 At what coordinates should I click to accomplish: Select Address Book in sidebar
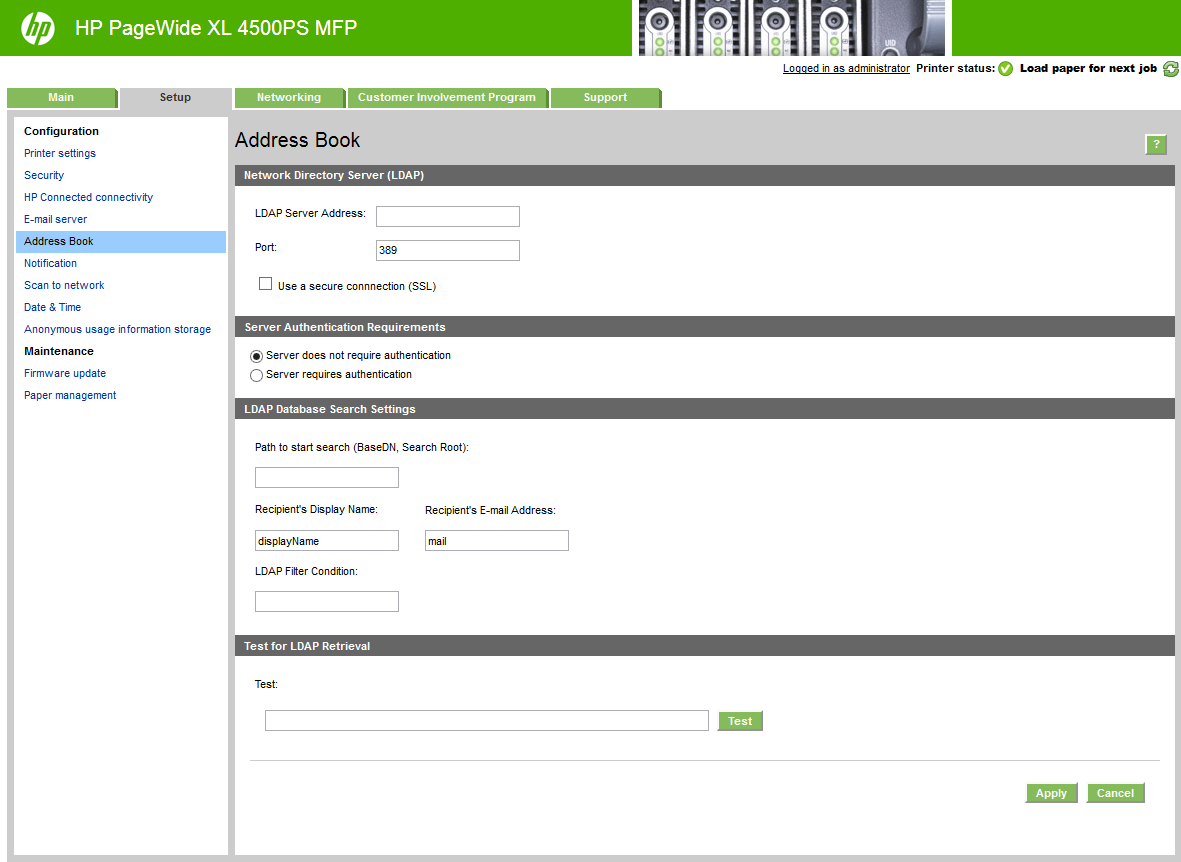(121, 241)
